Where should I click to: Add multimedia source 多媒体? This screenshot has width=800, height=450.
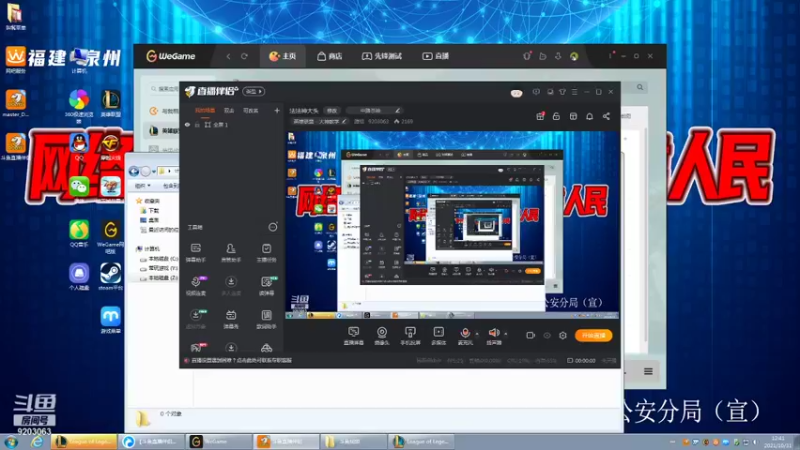coord(439,336)
